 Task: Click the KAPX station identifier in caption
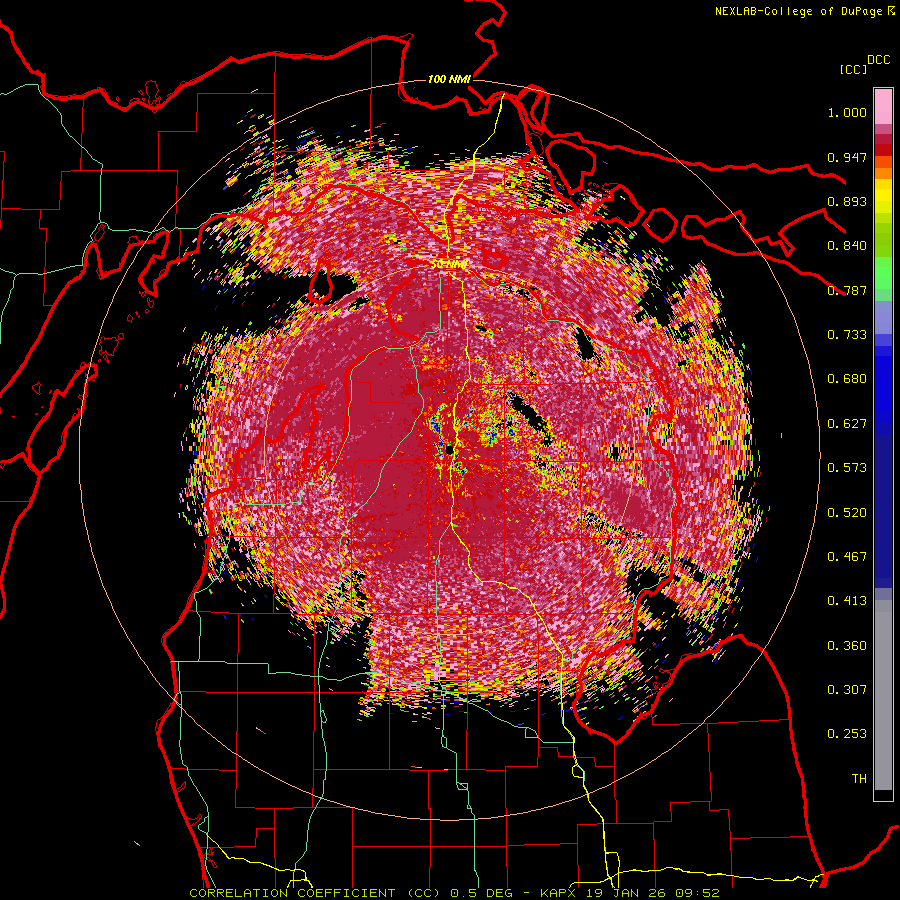pos(559,893)
